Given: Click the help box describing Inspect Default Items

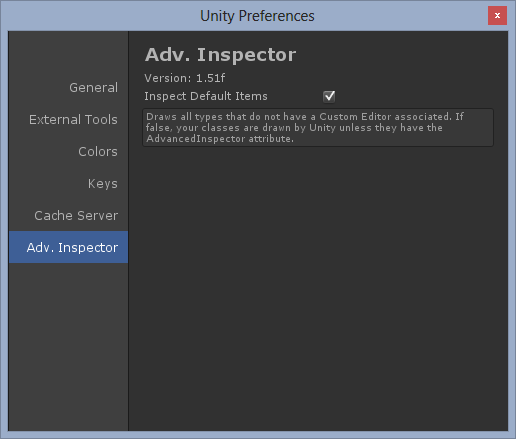Looking at the screenshot, I should coord(318,127).
